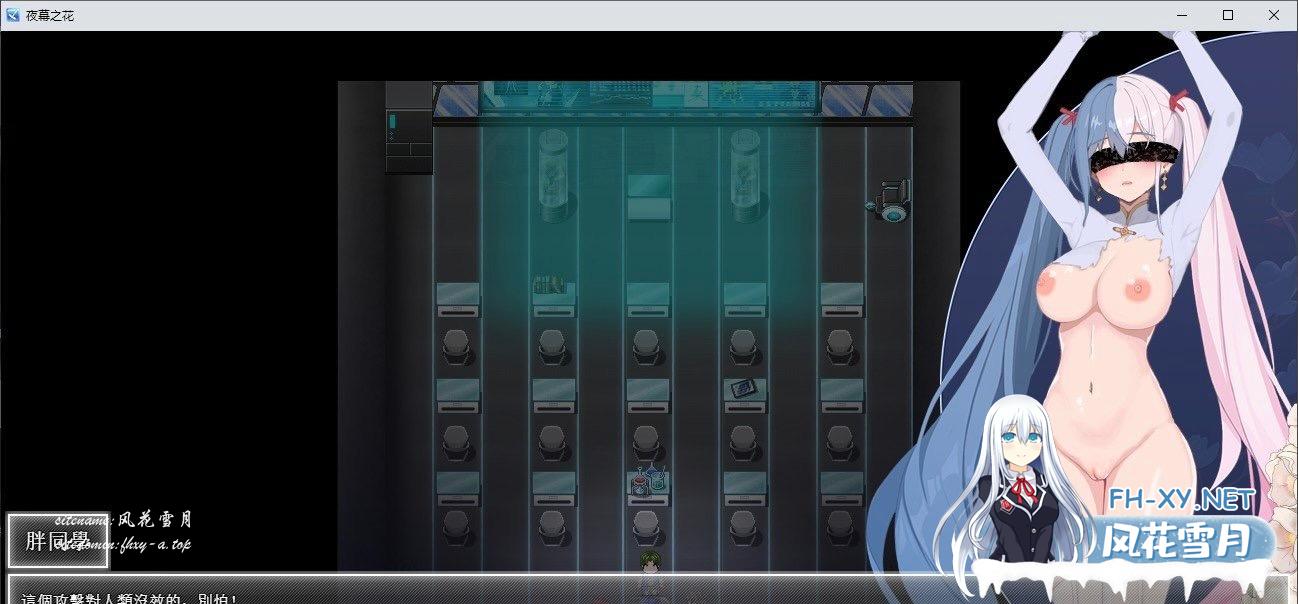Click the wall control panel at top left
This screenshot has width=1298, height=604.
(408, 128)
